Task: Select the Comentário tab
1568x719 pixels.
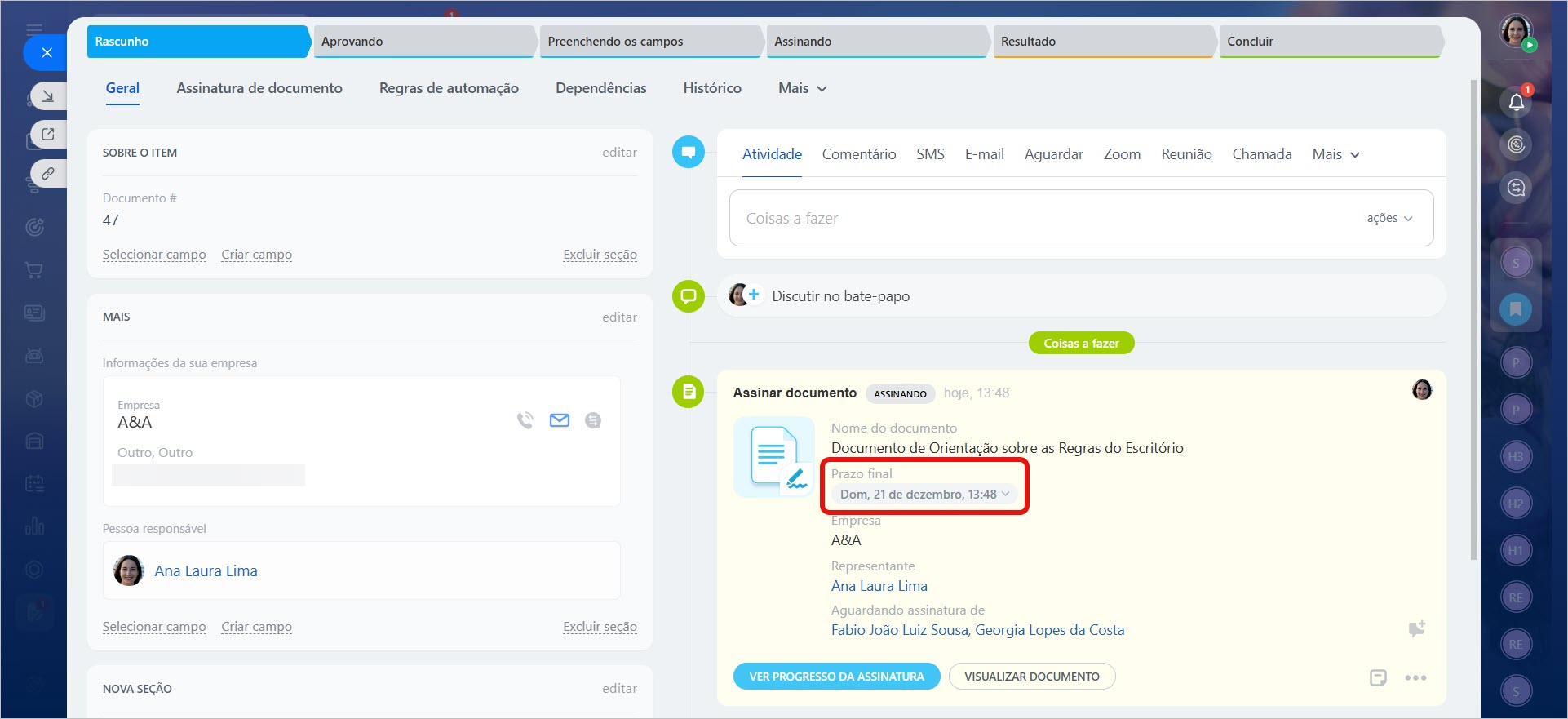Action: tap(858, 154)
